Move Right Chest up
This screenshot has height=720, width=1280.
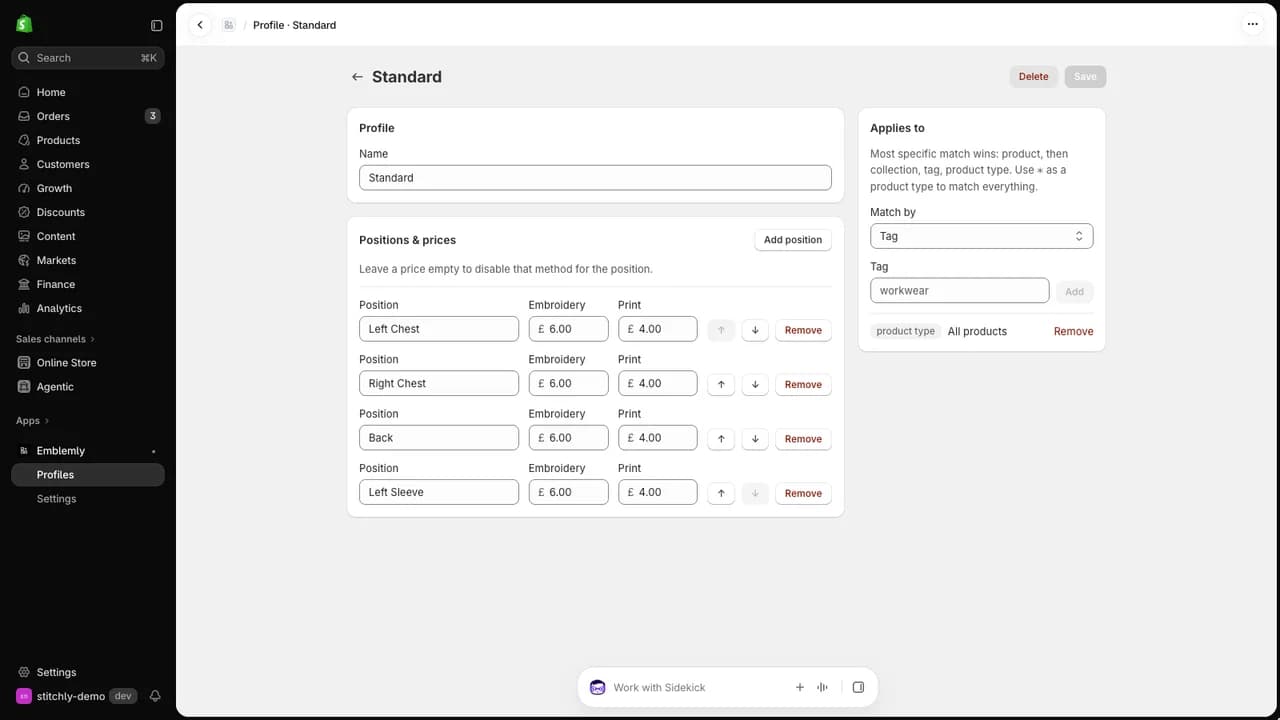pos(721,384)
